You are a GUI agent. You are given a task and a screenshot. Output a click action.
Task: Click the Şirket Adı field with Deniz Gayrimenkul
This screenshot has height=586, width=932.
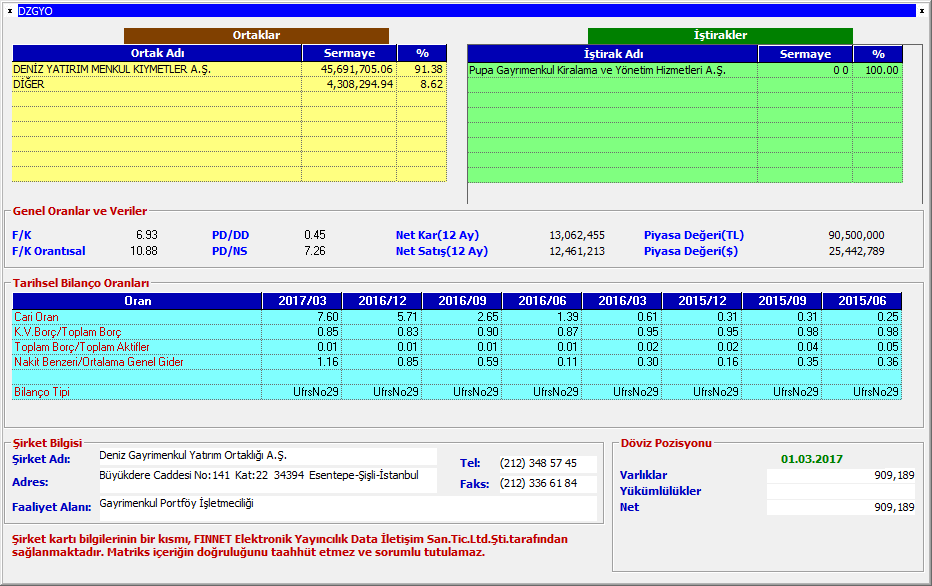[267, 456]
